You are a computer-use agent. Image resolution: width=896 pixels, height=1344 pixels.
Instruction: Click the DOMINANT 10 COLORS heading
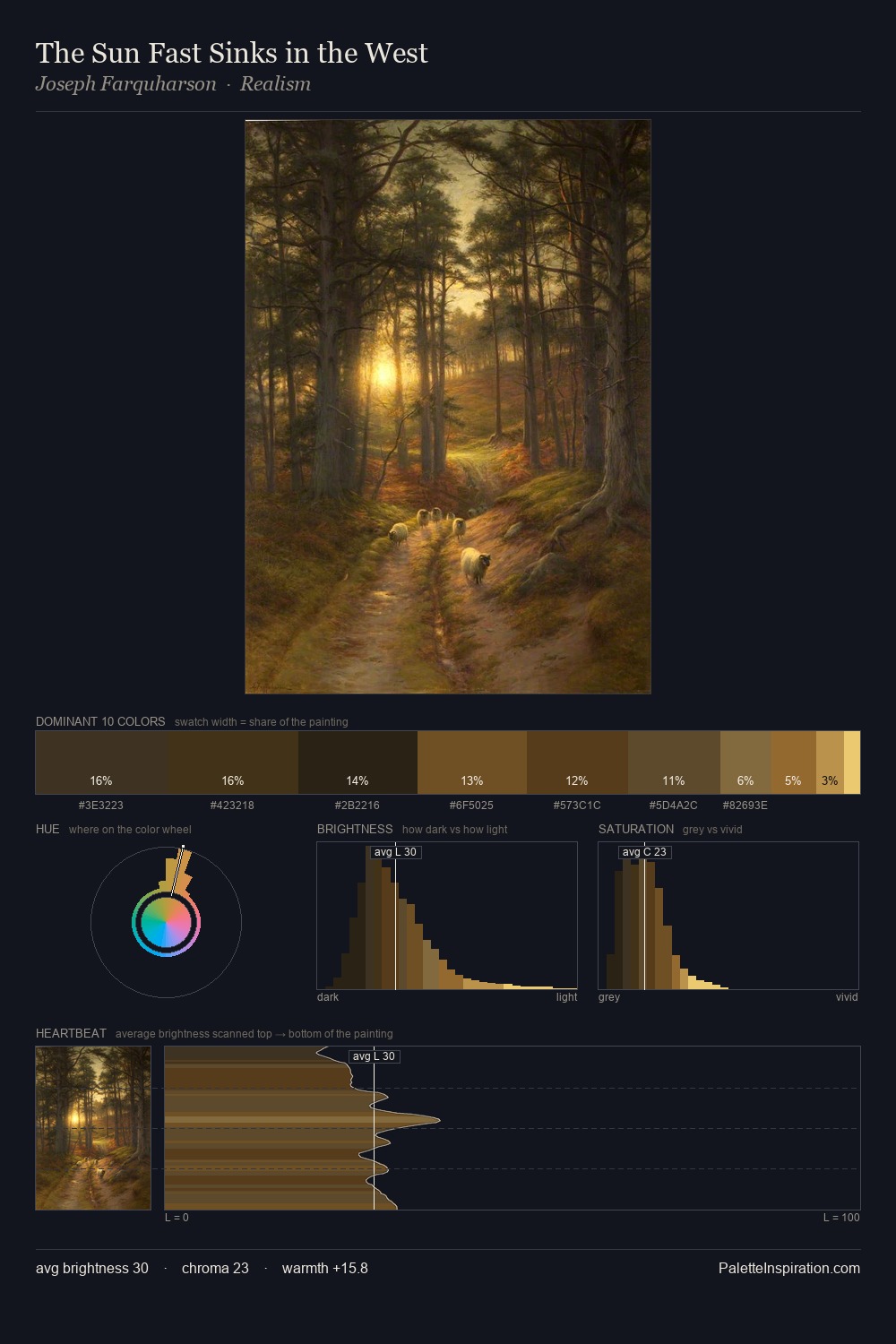[x=100, y=721]
